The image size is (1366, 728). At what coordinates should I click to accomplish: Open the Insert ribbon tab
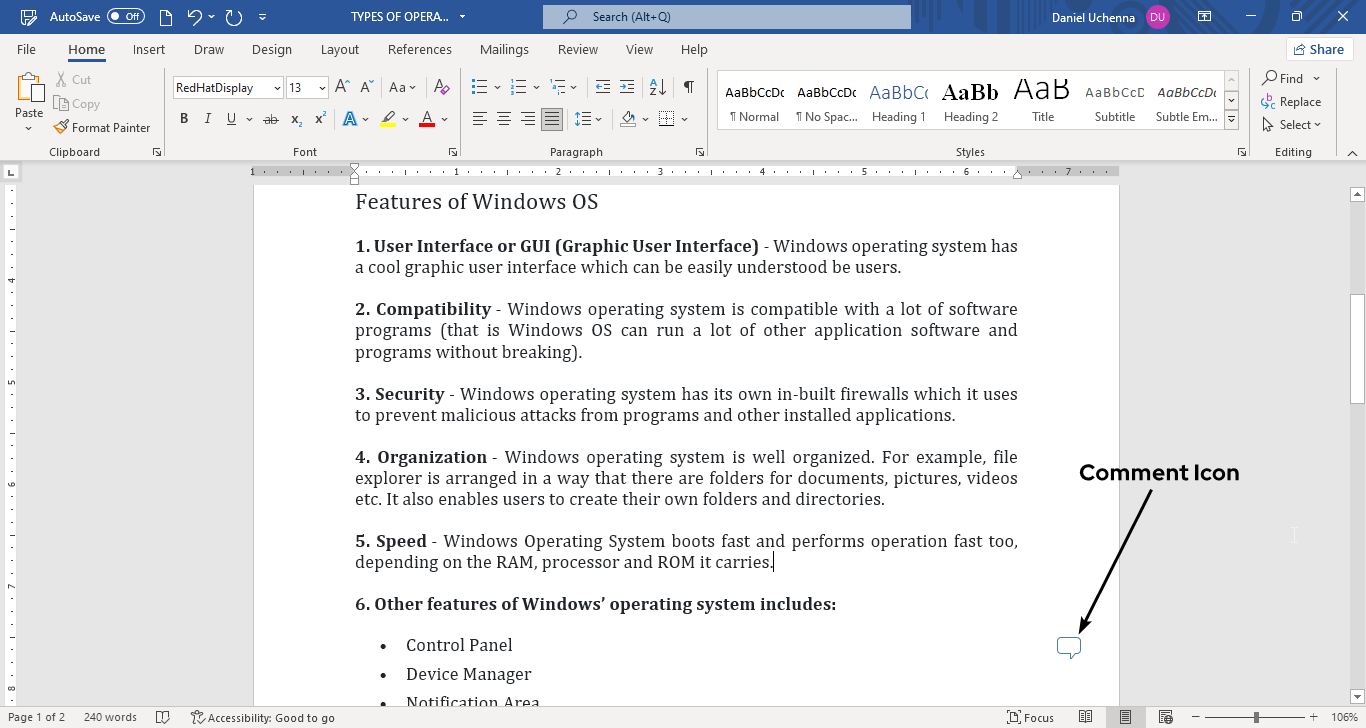pos(149,49)
